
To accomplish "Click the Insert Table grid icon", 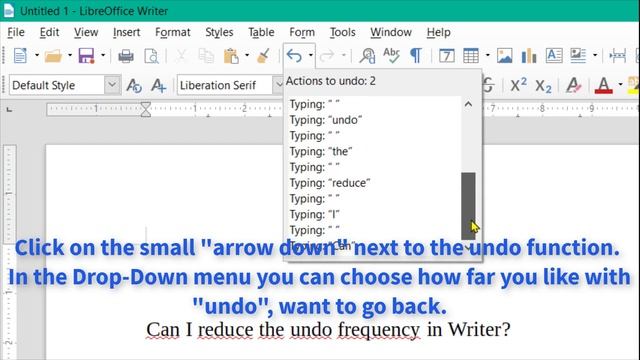I will 471,56.
